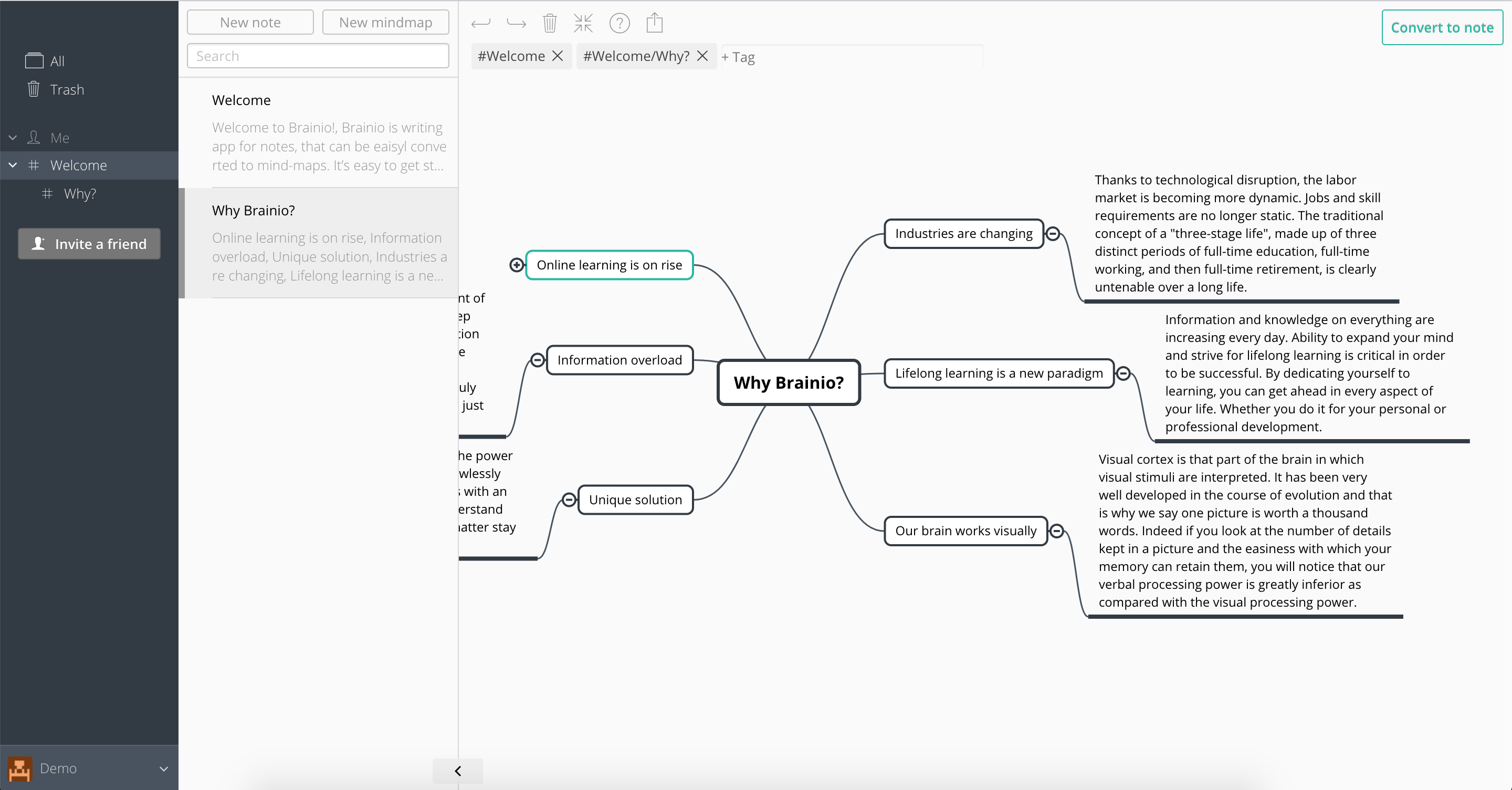Click the #Welcome tag chip label
Image resolution: width=1512 pixels, height=790 pixels.
point(511,56)
